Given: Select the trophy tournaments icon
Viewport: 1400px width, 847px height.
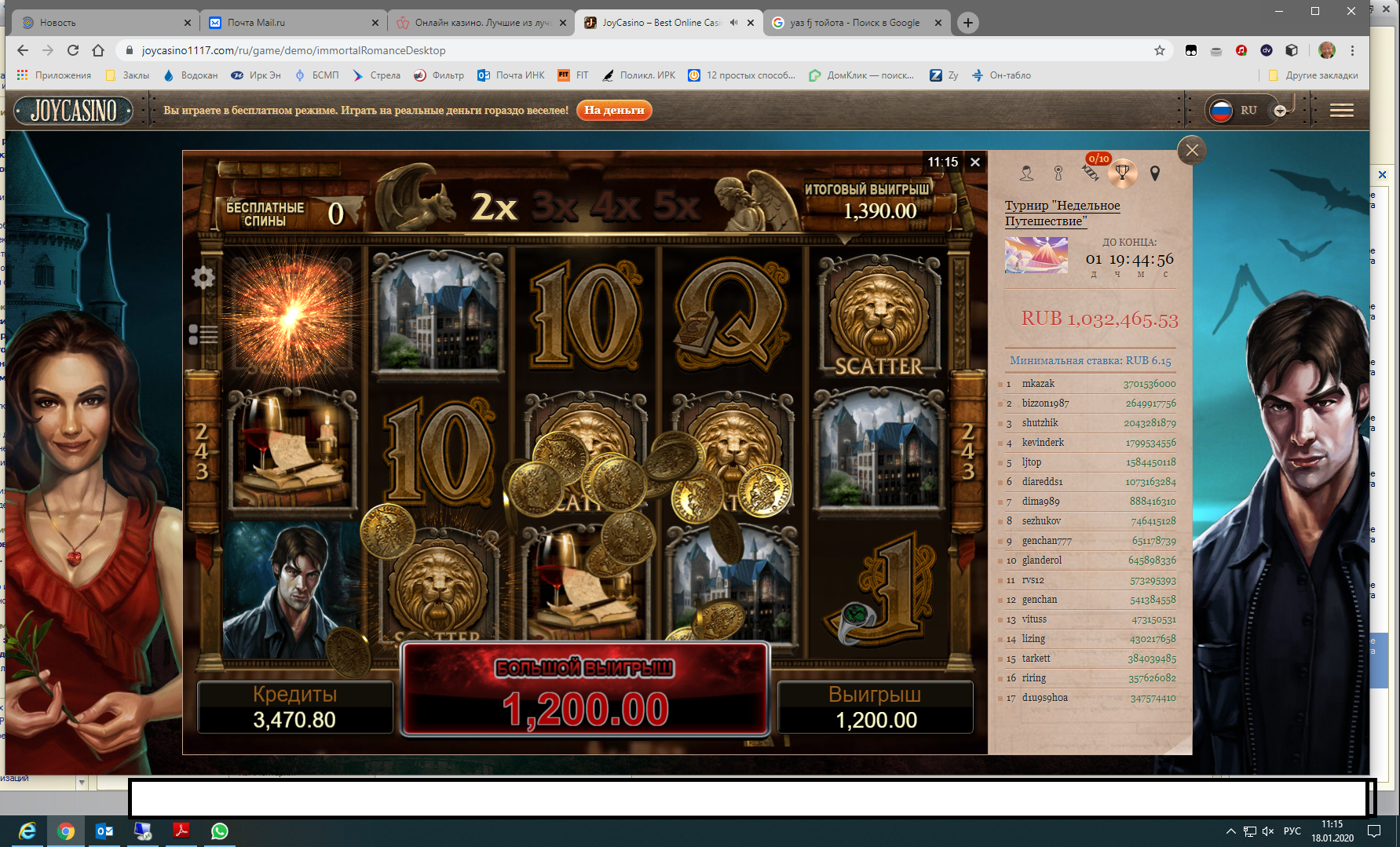Looking at the screenshot, I should click(x=1122, y=172).
